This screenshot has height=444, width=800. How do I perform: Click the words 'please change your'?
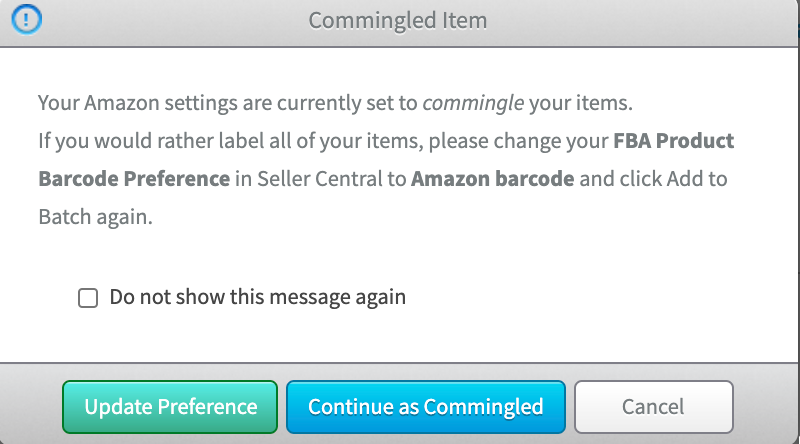[x=531, y=141]
